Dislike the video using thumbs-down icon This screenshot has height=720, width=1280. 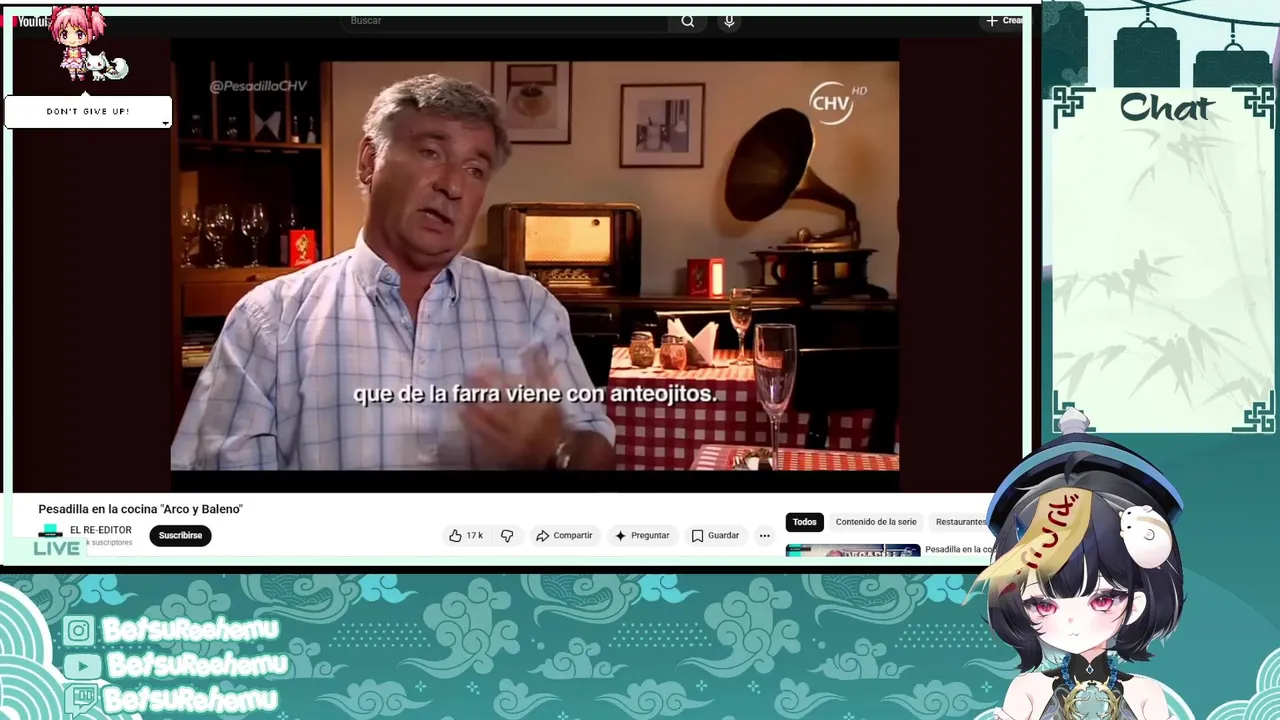[507, 536]
